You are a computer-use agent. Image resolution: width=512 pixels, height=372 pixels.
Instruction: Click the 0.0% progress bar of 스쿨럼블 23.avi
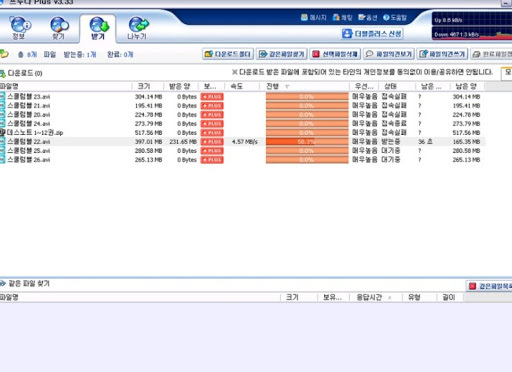307,97
